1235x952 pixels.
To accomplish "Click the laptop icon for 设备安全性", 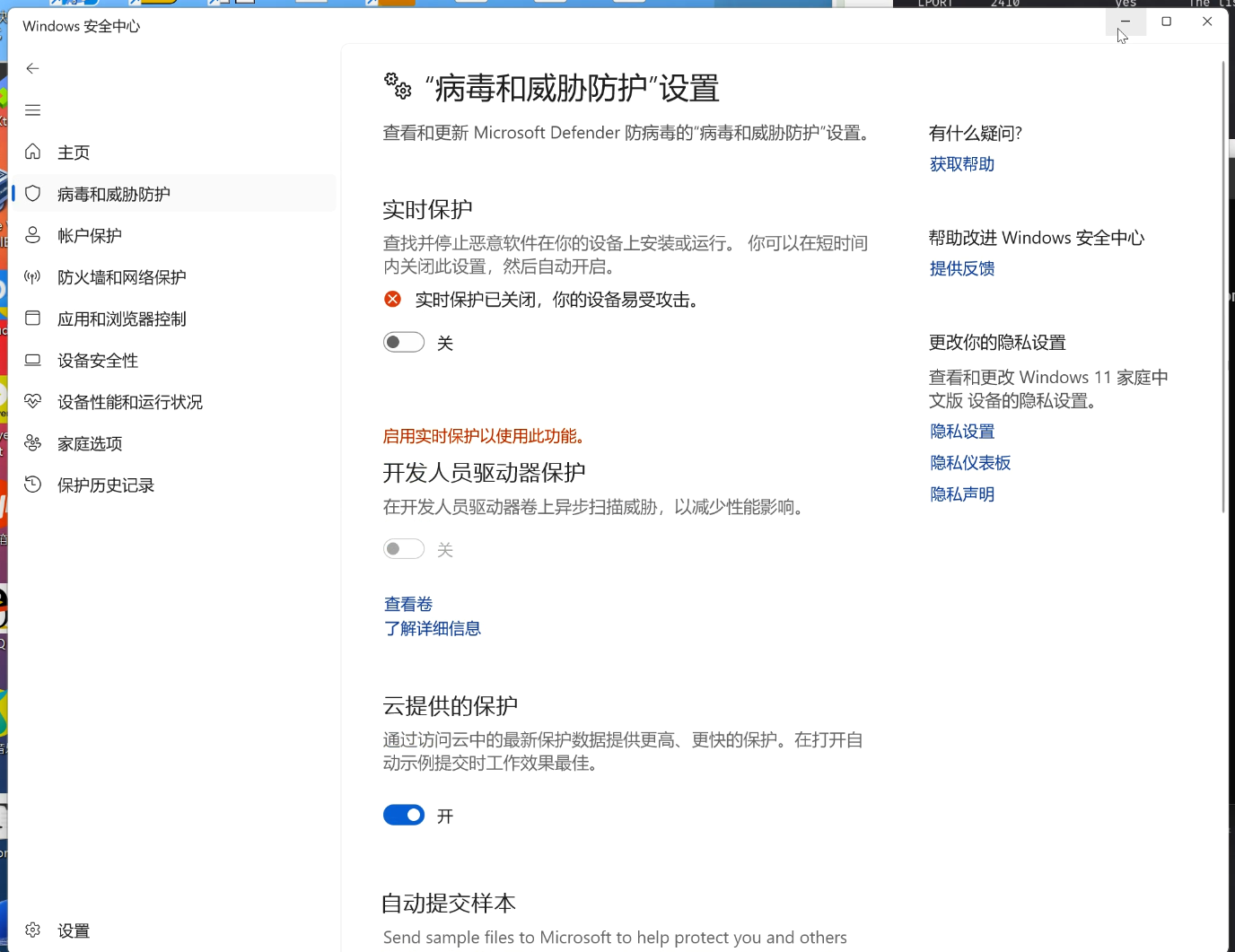I will [x=33, y=360].
